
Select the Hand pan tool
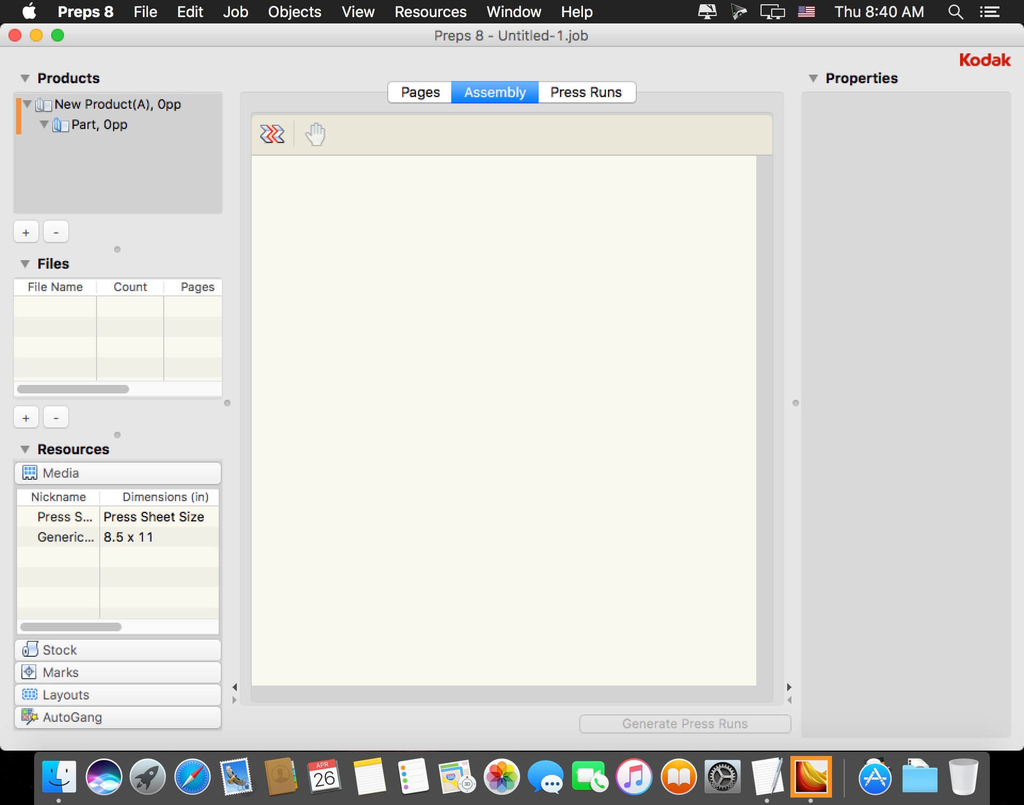(315, 134)
